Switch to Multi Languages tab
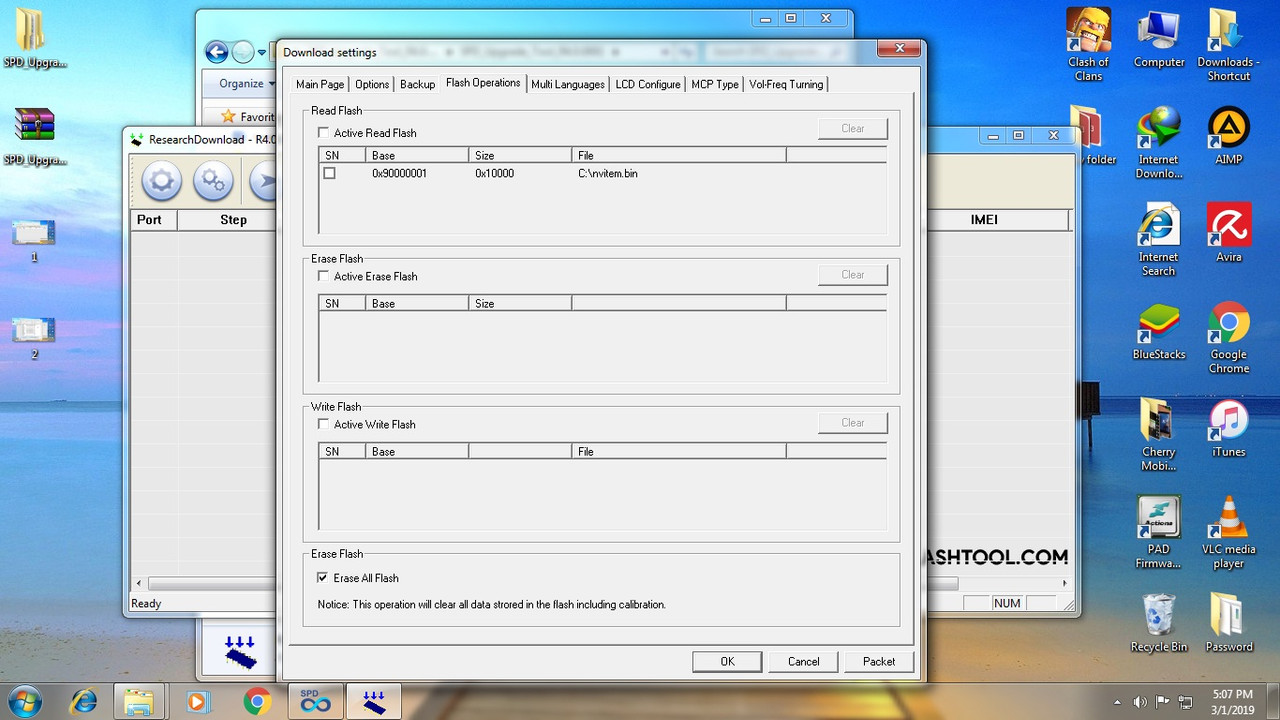1280x720 pixels. (568, 84)
